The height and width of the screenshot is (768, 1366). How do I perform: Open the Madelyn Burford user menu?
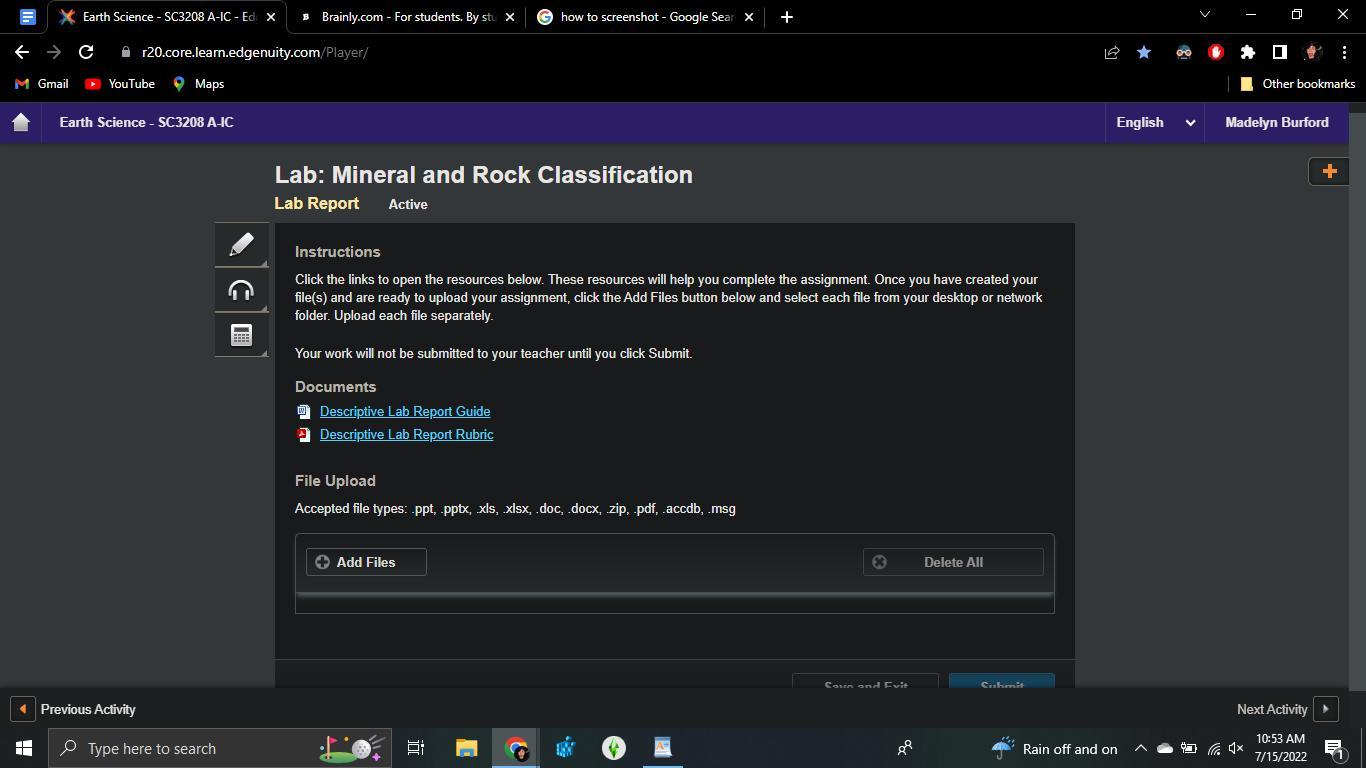pos(1276,122)
